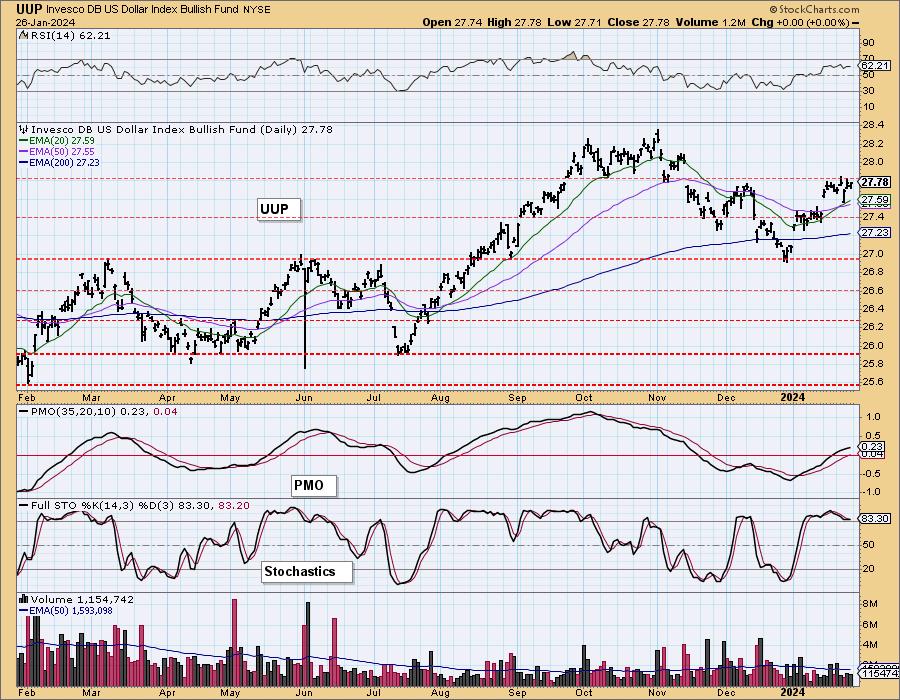Click the Volume 1,154,742 legend text
Image resolution: width=900 pixels, height=700 pixels.
click(x=82, y=600)
